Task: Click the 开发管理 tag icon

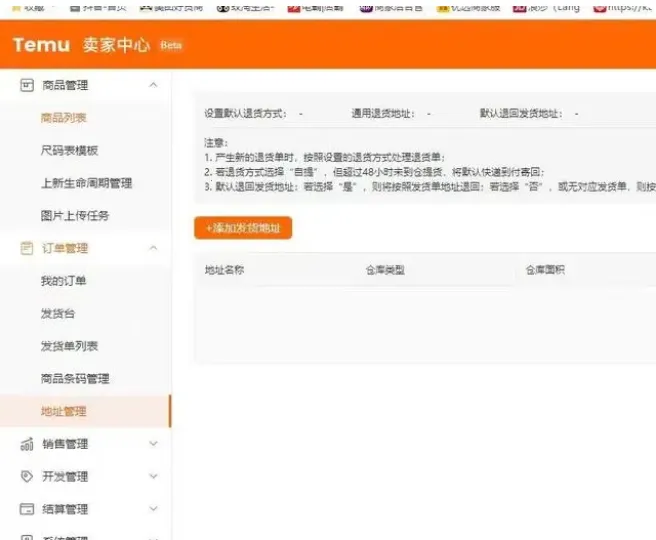Action: tap(27, 477)
